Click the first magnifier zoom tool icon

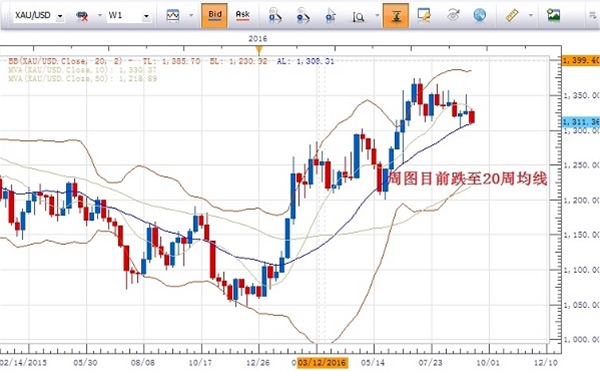click(275, 16)
